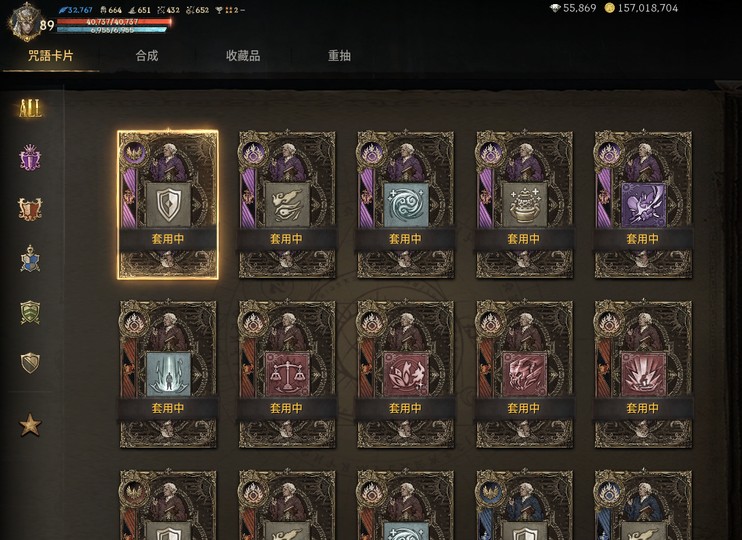This screenshot has height=540, width=742.
Task: Select the red balance scales card
Action: (287, 374)
